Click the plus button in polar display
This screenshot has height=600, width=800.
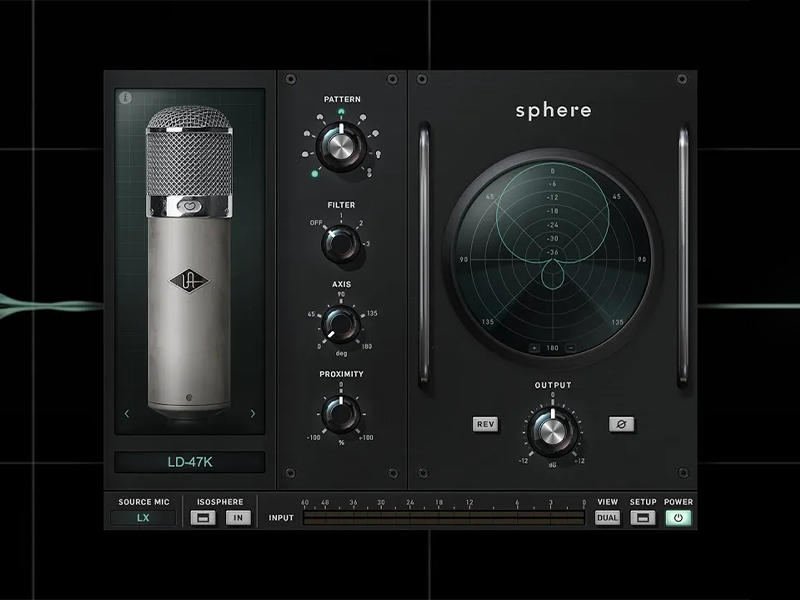point(534,348)
